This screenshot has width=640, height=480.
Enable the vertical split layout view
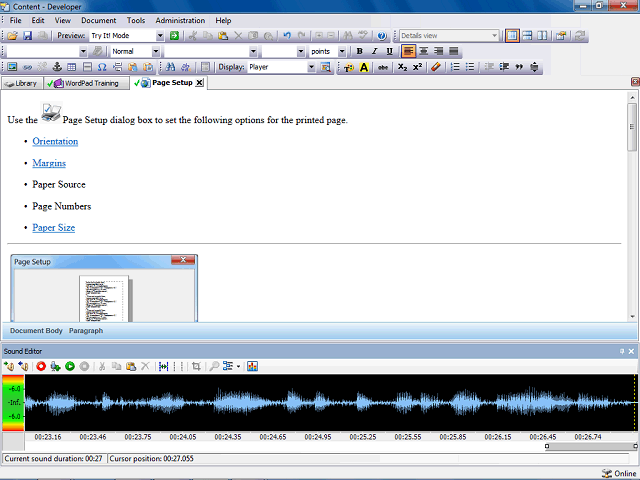pos(542,36)
